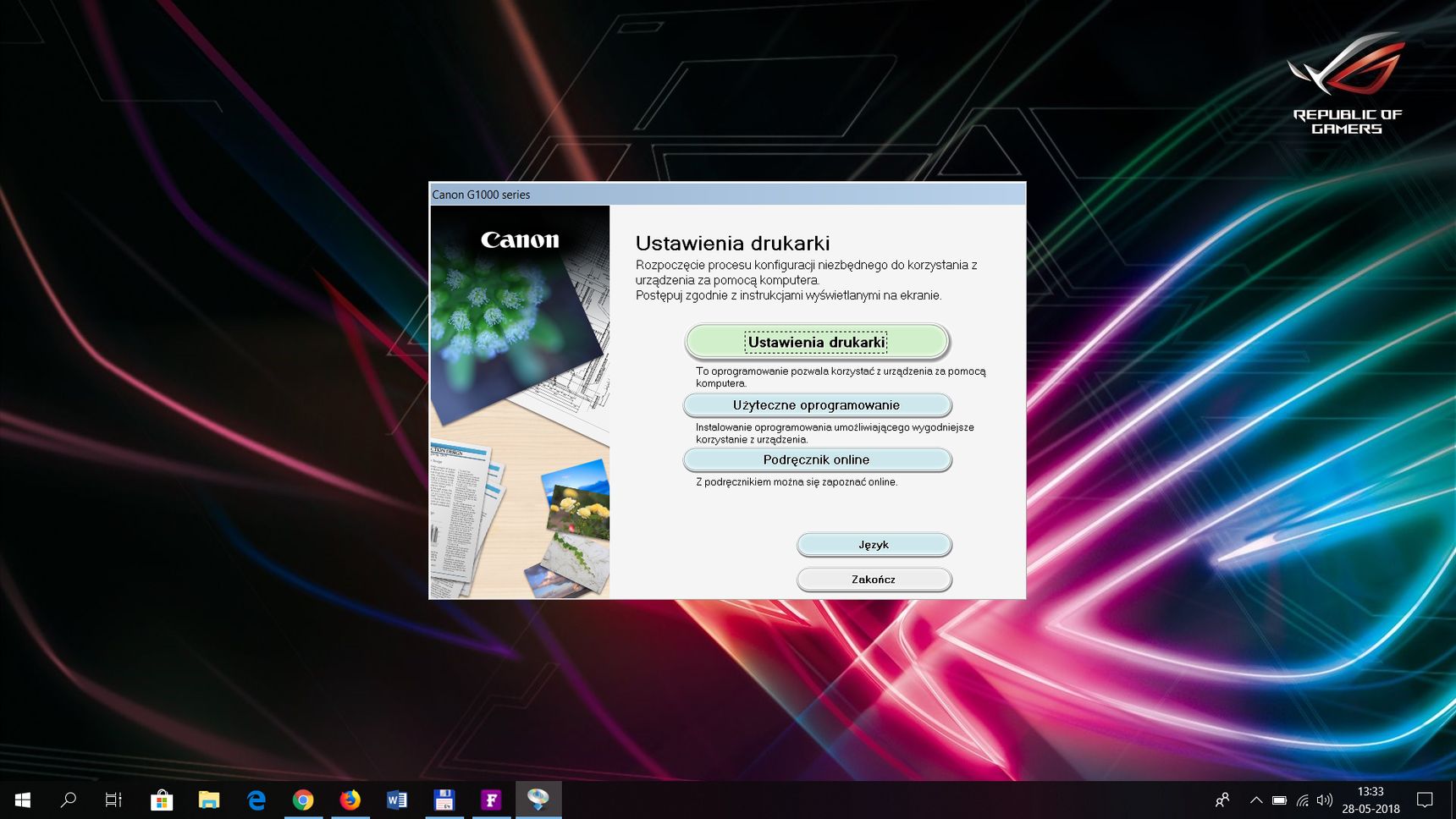Switch to Google Chrome on the taskbar
This screenshot has height=819, width=1456.
click(303, 800)
